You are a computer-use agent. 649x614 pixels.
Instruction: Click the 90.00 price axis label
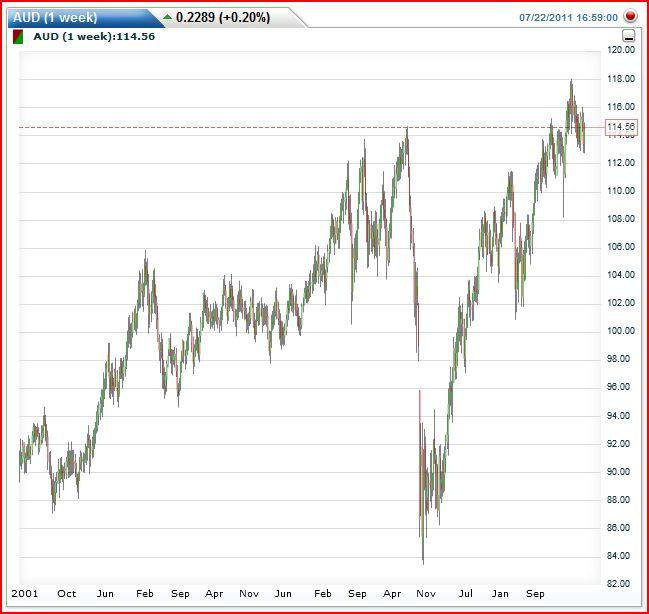pyautogui.click(x=622, y=471)
